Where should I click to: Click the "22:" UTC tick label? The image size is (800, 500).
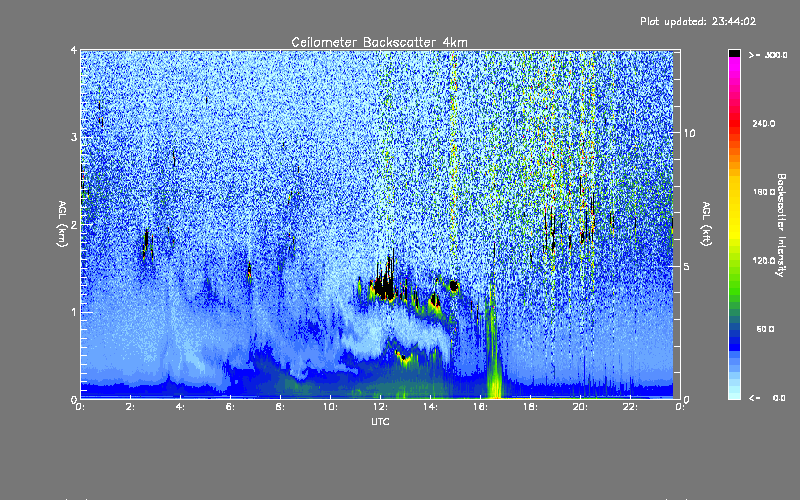[630, 407]
